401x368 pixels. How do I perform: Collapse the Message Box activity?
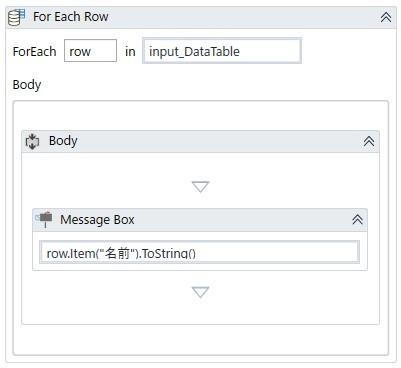pos(357,219)
